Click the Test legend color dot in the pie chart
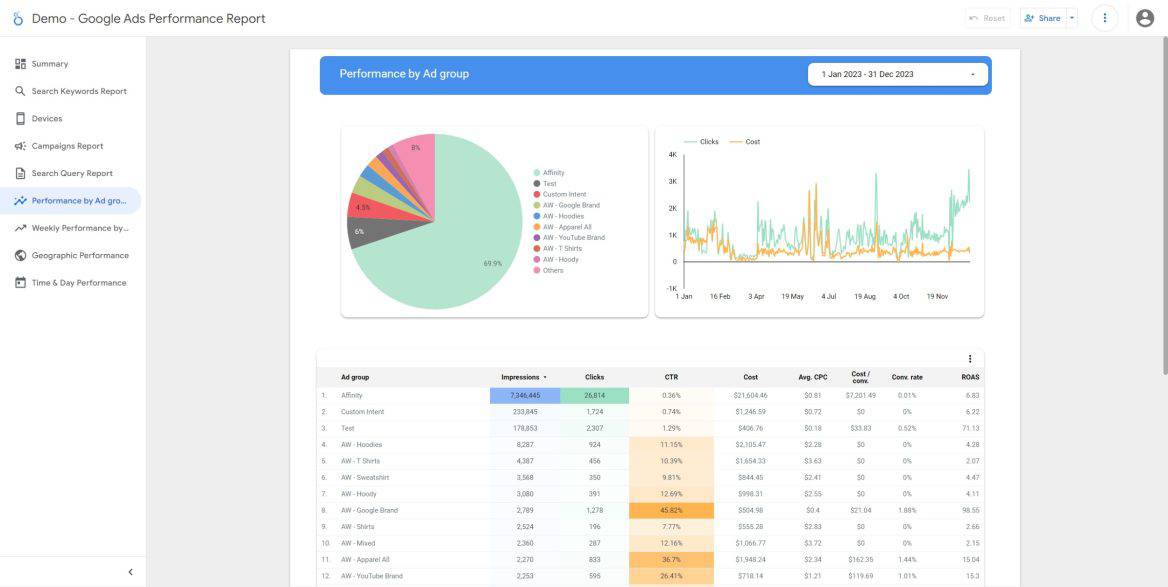This screenshot has width=1168, height=587. coord(539,184)
